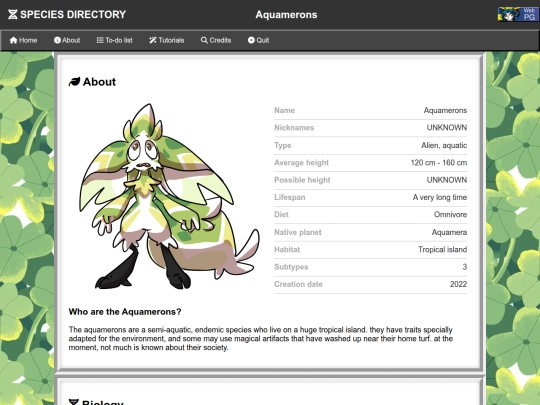Click the Species Directory site title
The image size is (540, 405).
point(73,14)
